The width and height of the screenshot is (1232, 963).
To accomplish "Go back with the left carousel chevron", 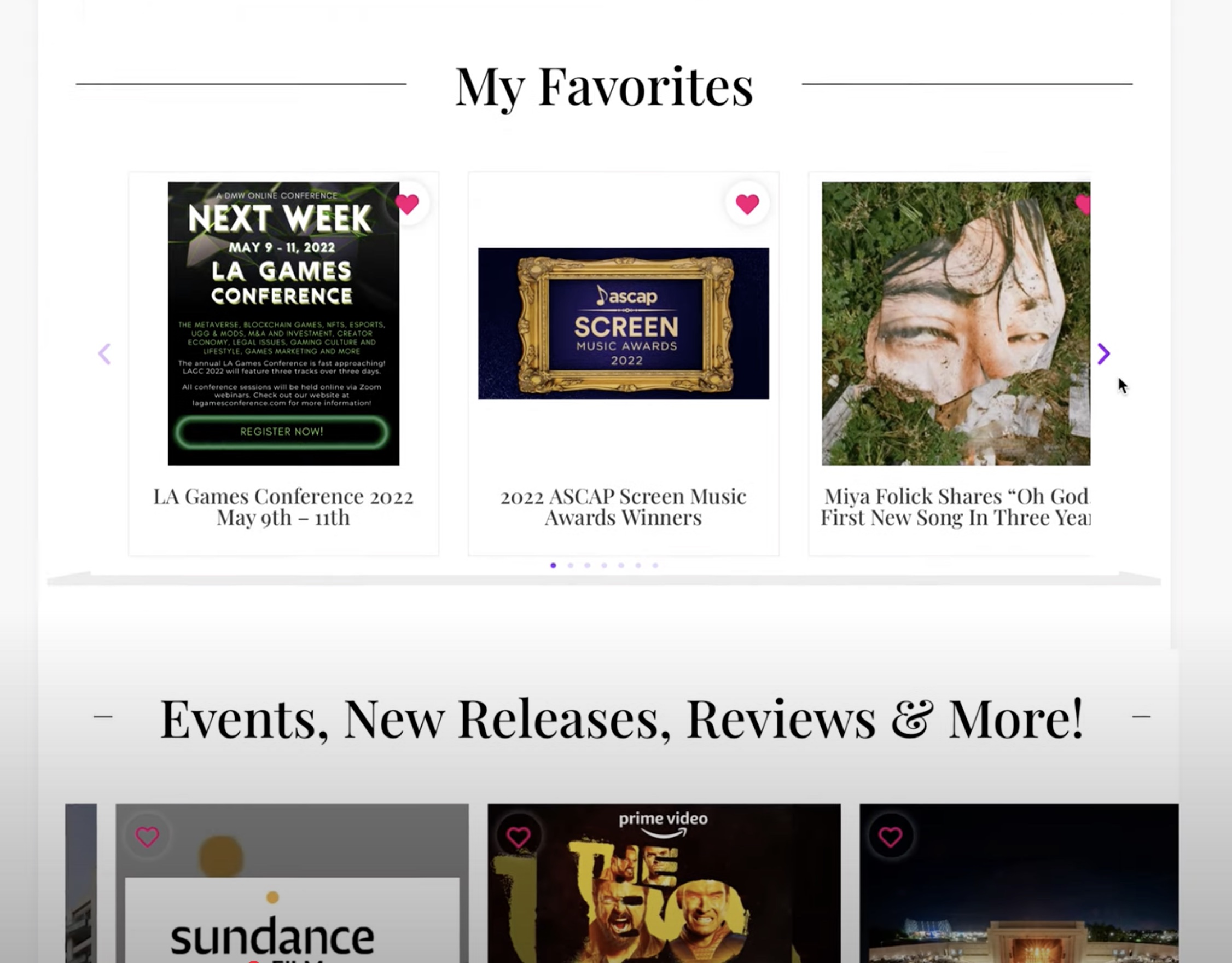I will point(104,353).
